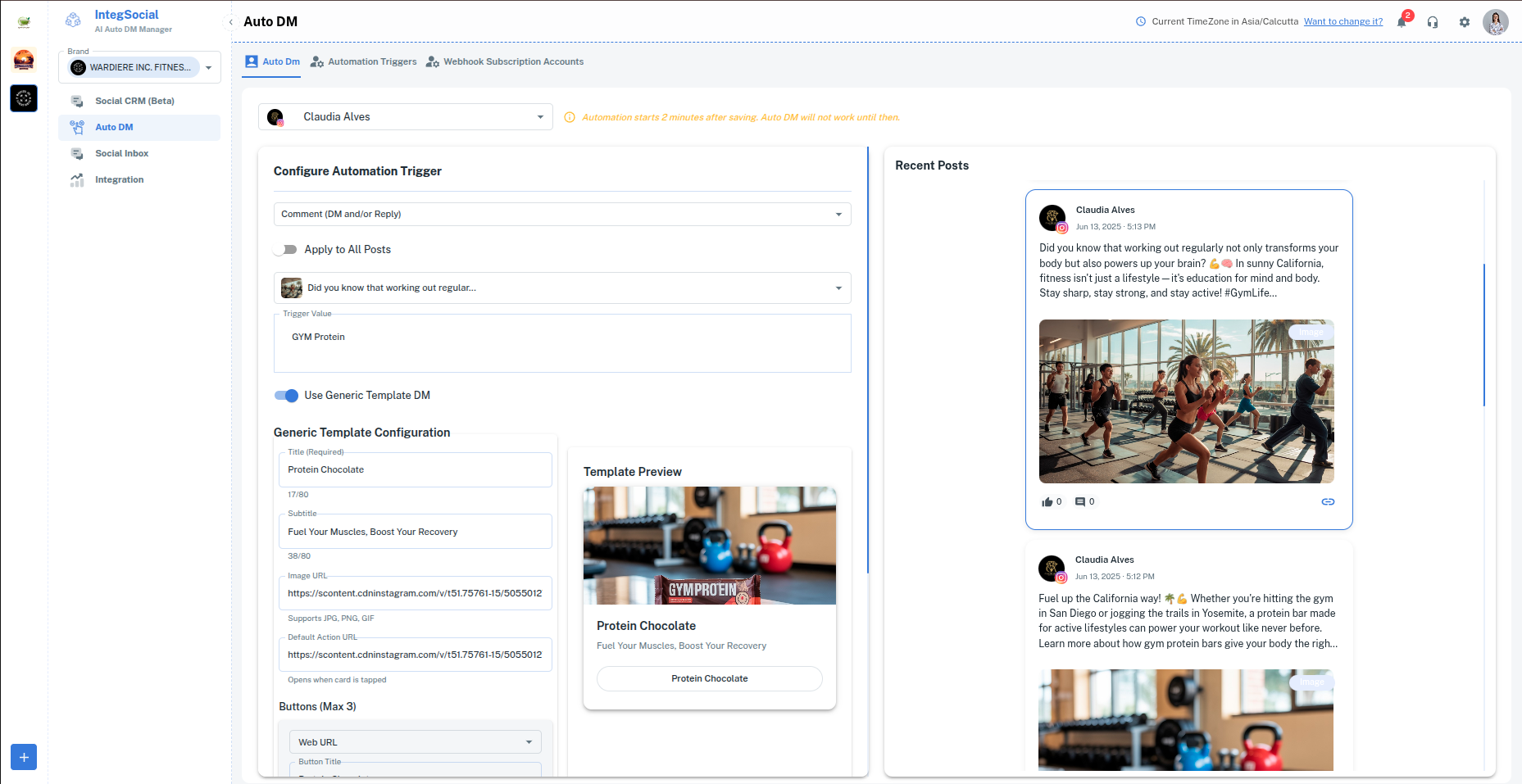
Task: Click the Button Title field
Action: click(x=416, y=769)
